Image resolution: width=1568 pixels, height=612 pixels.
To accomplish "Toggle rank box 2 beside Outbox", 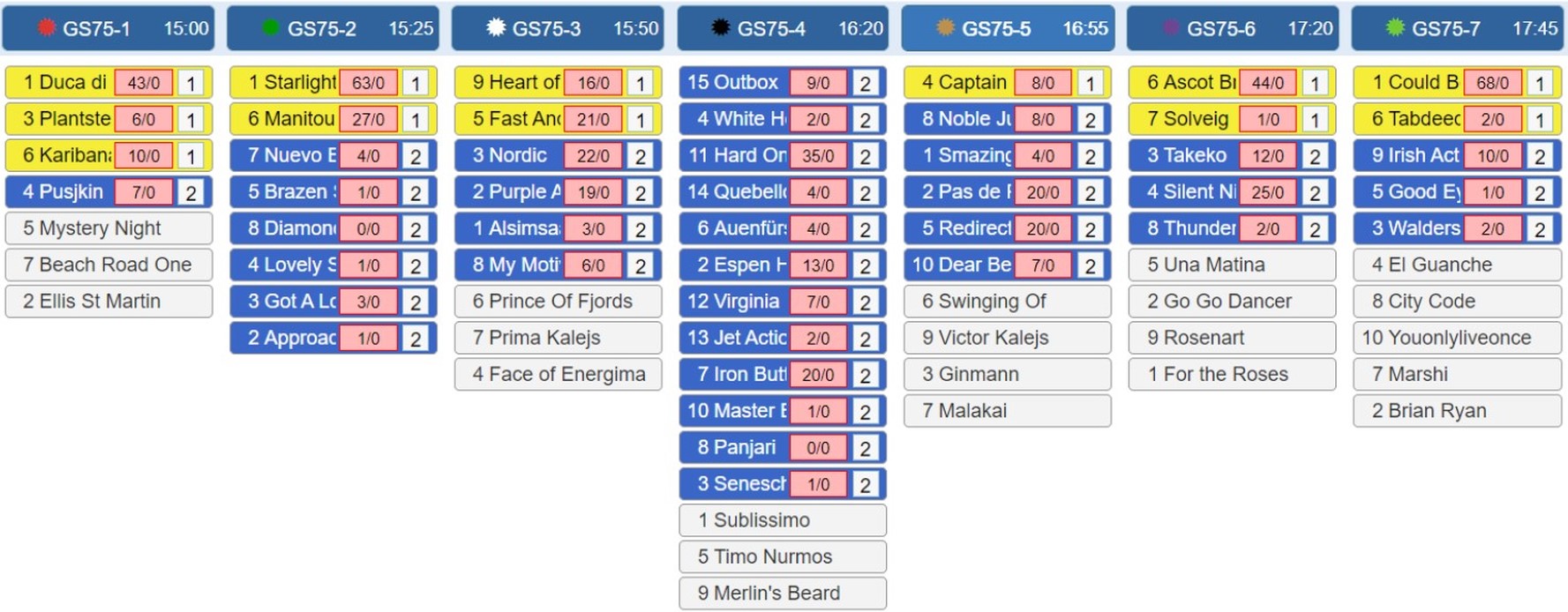I will pyautogui.click(x=865, y=83).
